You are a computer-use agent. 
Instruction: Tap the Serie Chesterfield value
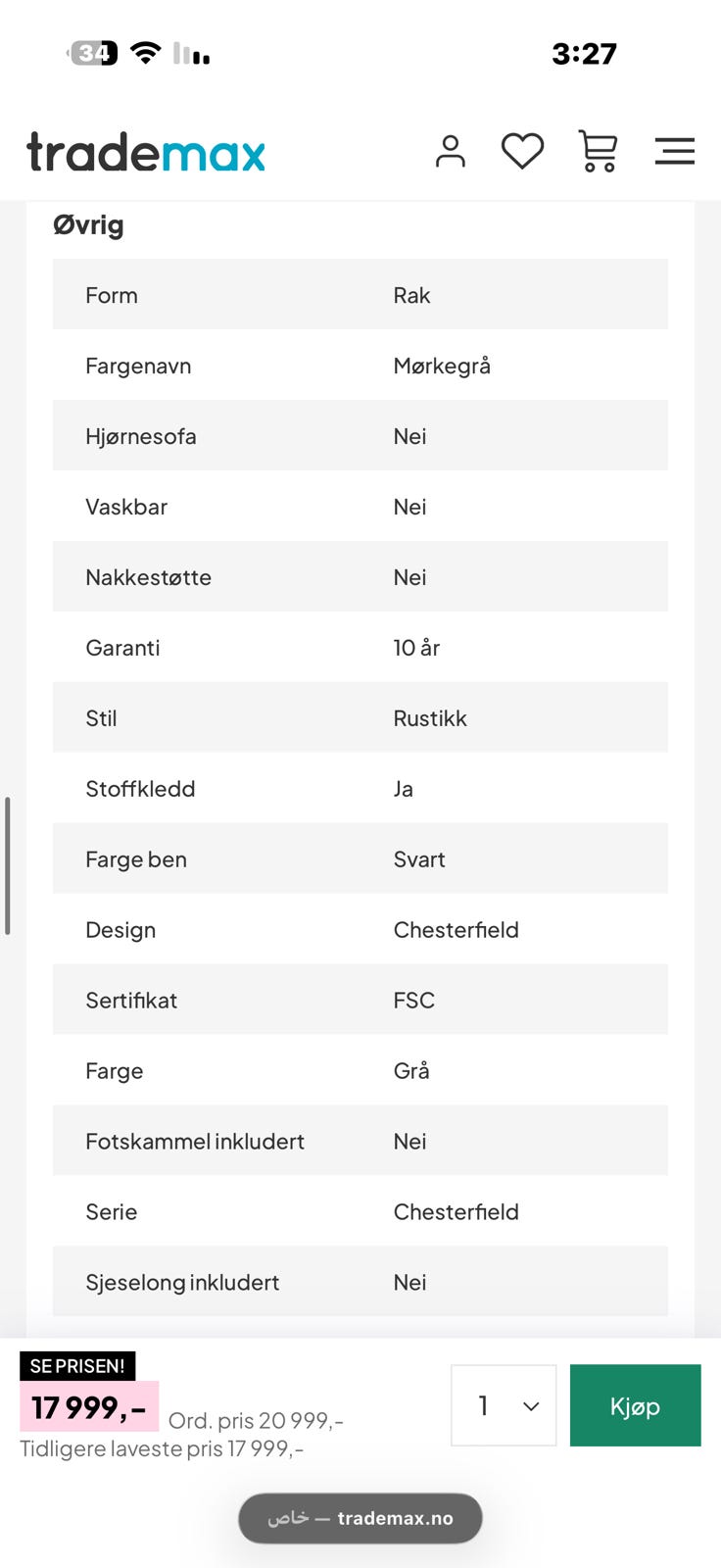point(456,1211)
